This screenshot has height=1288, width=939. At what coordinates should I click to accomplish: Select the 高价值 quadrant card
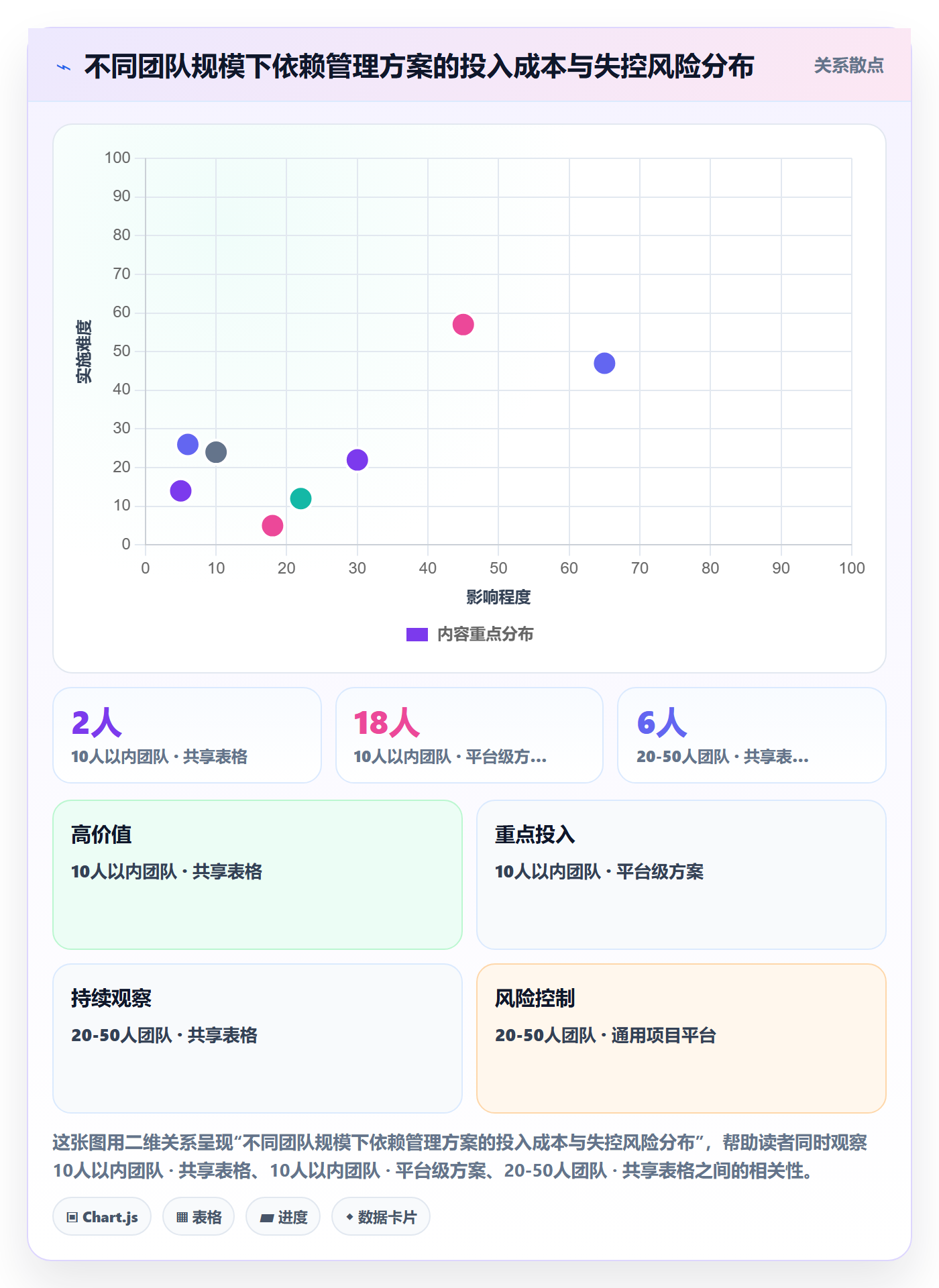(x=258, y=875)
